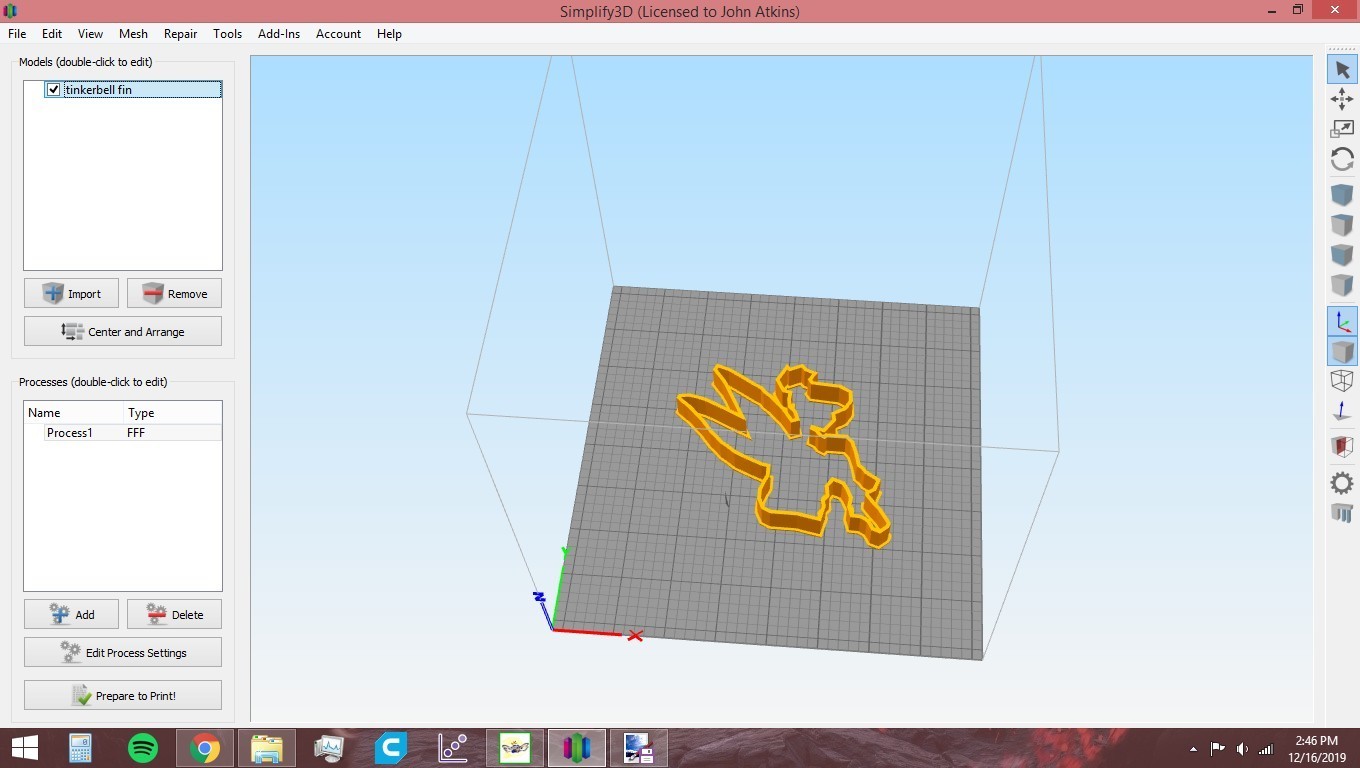
Task: Click the Center and Arrange button
Action: point(122,330)
